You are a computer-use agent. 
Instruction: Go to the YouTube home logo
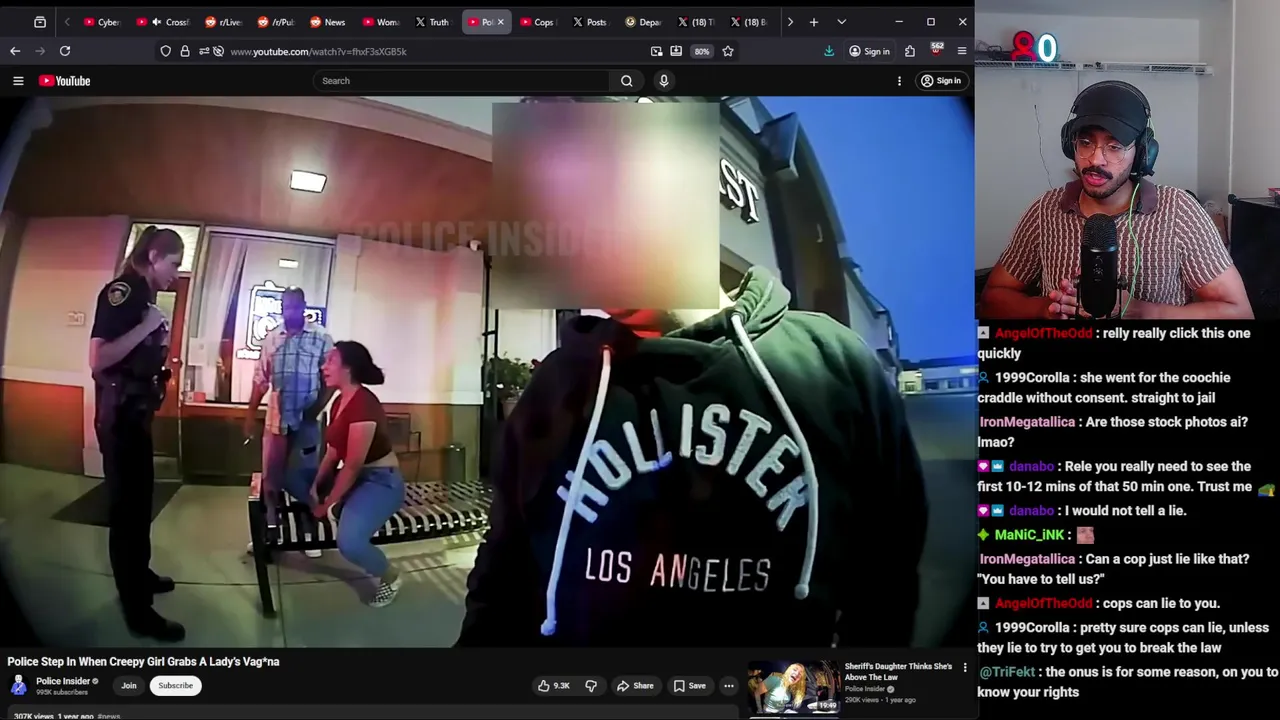65,81
